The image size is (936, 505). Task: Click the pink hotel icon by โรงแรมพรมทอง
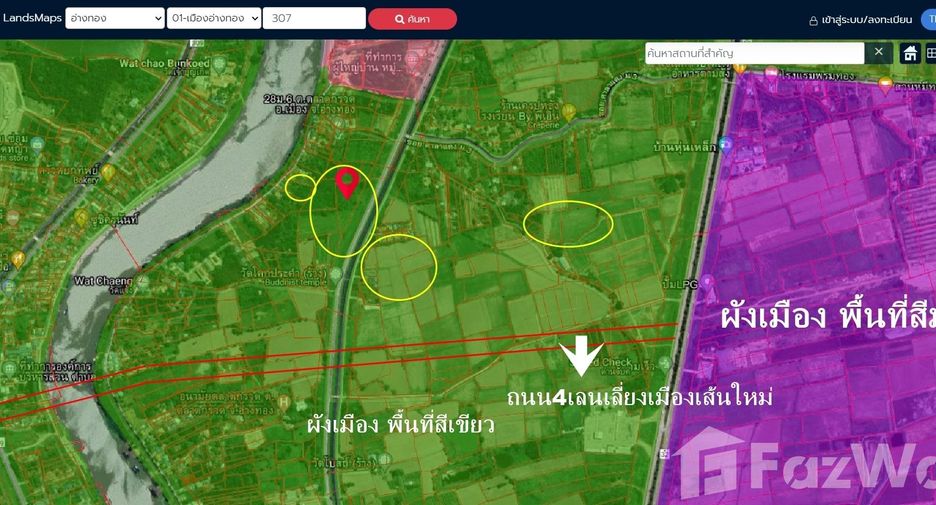pyautogui.click(x=771, y=73)
